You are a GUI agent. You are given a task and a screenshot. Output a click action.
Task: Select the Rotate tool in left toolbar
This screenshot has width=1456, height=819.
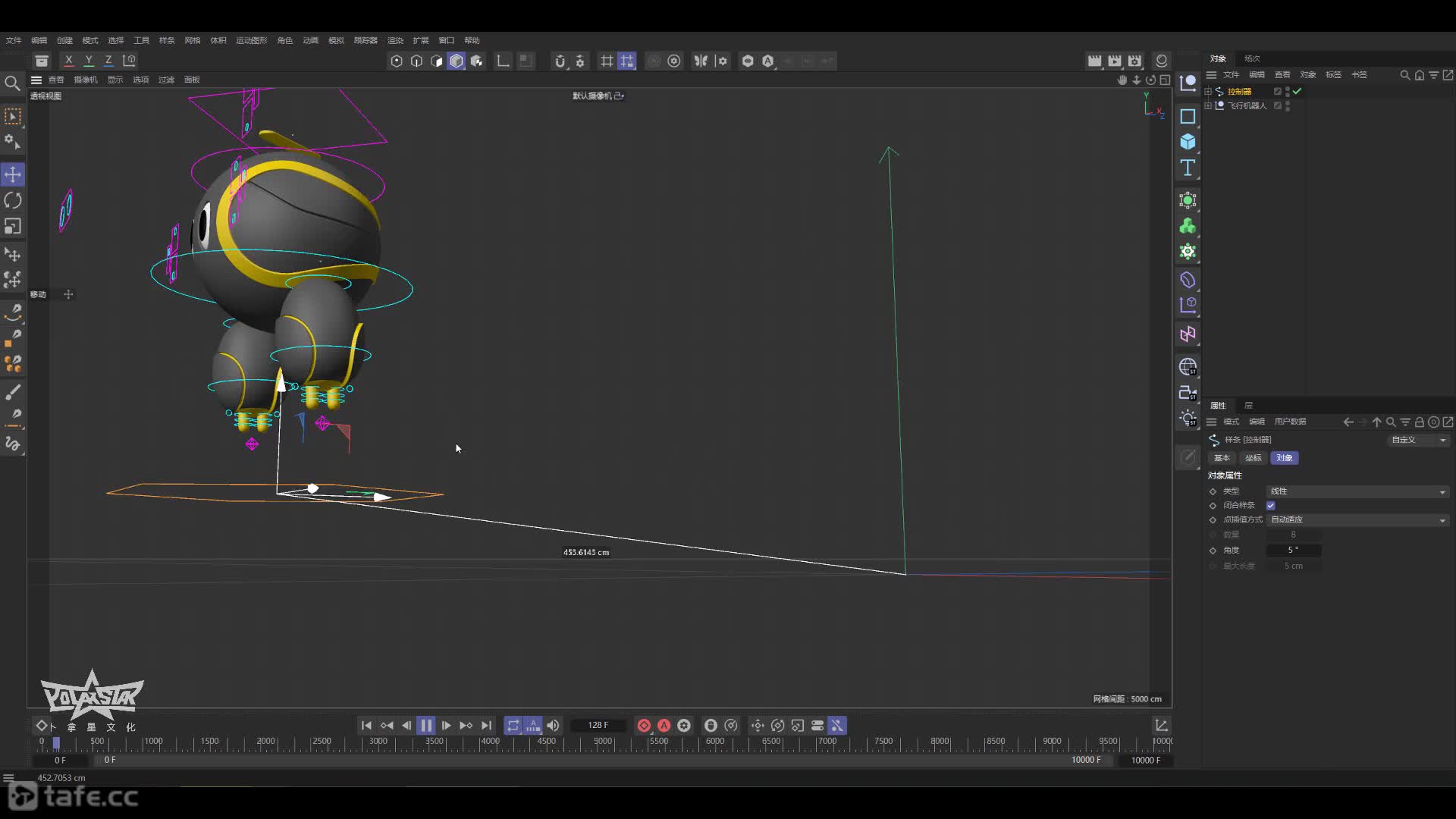[13, 200]
